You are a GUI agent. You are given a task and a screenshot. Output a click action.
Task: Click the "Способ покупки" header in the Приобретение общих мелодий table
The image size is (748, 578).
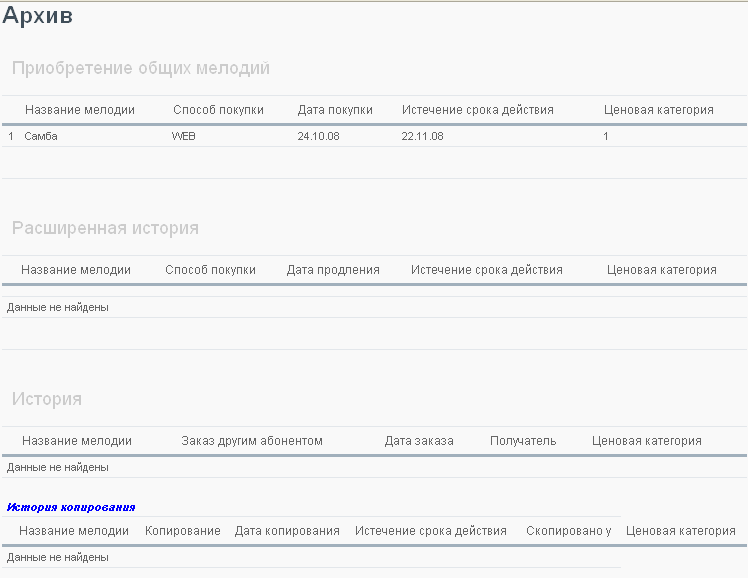[218, 110]
